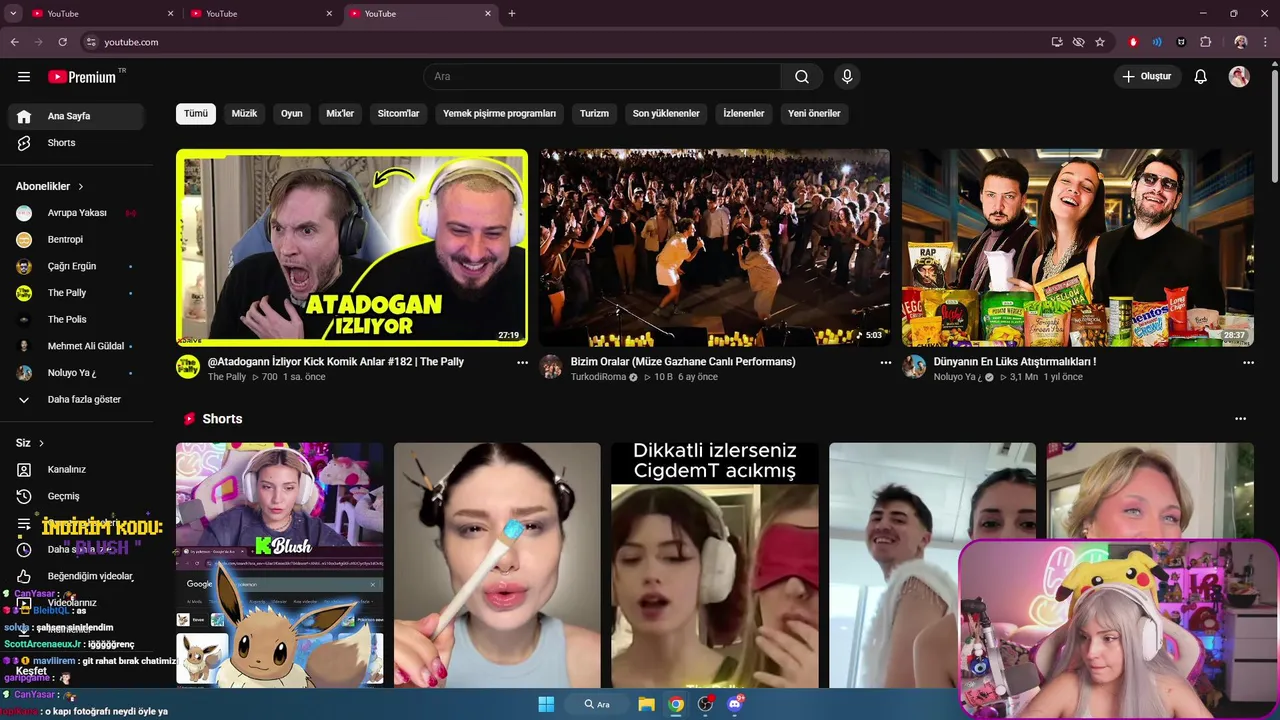Bookmark this page with the star
The width and height of the screenshot is (1280, 720).
click(1100, 42)
